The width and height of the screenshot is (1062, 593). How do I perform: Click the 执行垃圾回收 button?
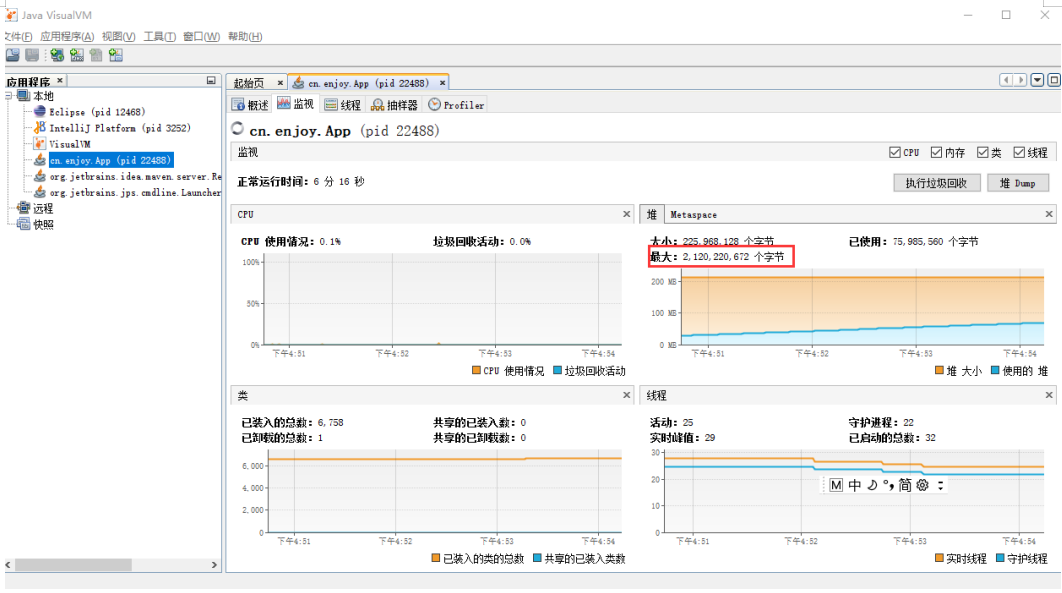point(936,183)
